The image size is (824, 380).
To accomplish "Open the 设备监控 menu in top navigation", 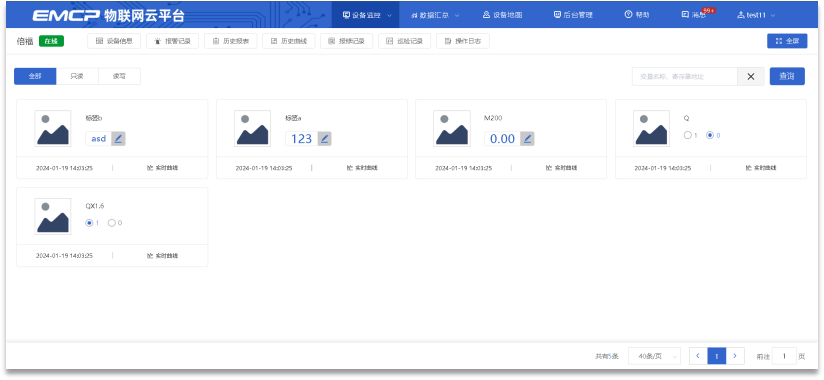I will click(366, 15).
